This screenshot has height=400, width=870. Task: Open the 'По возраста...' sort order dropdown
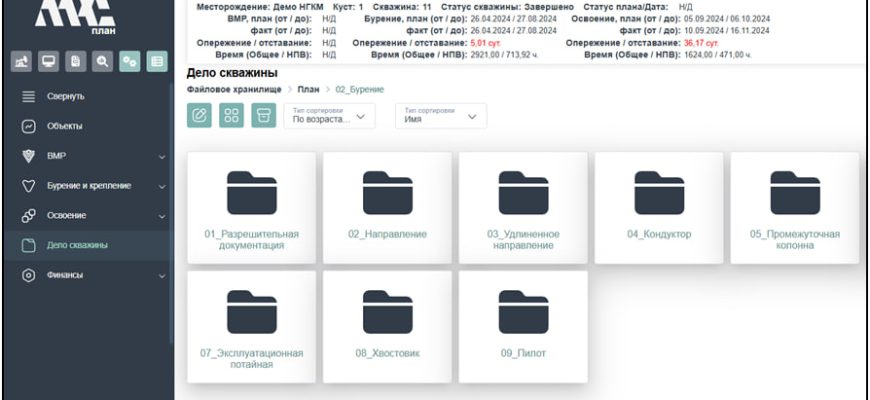[x=329, y=116]
